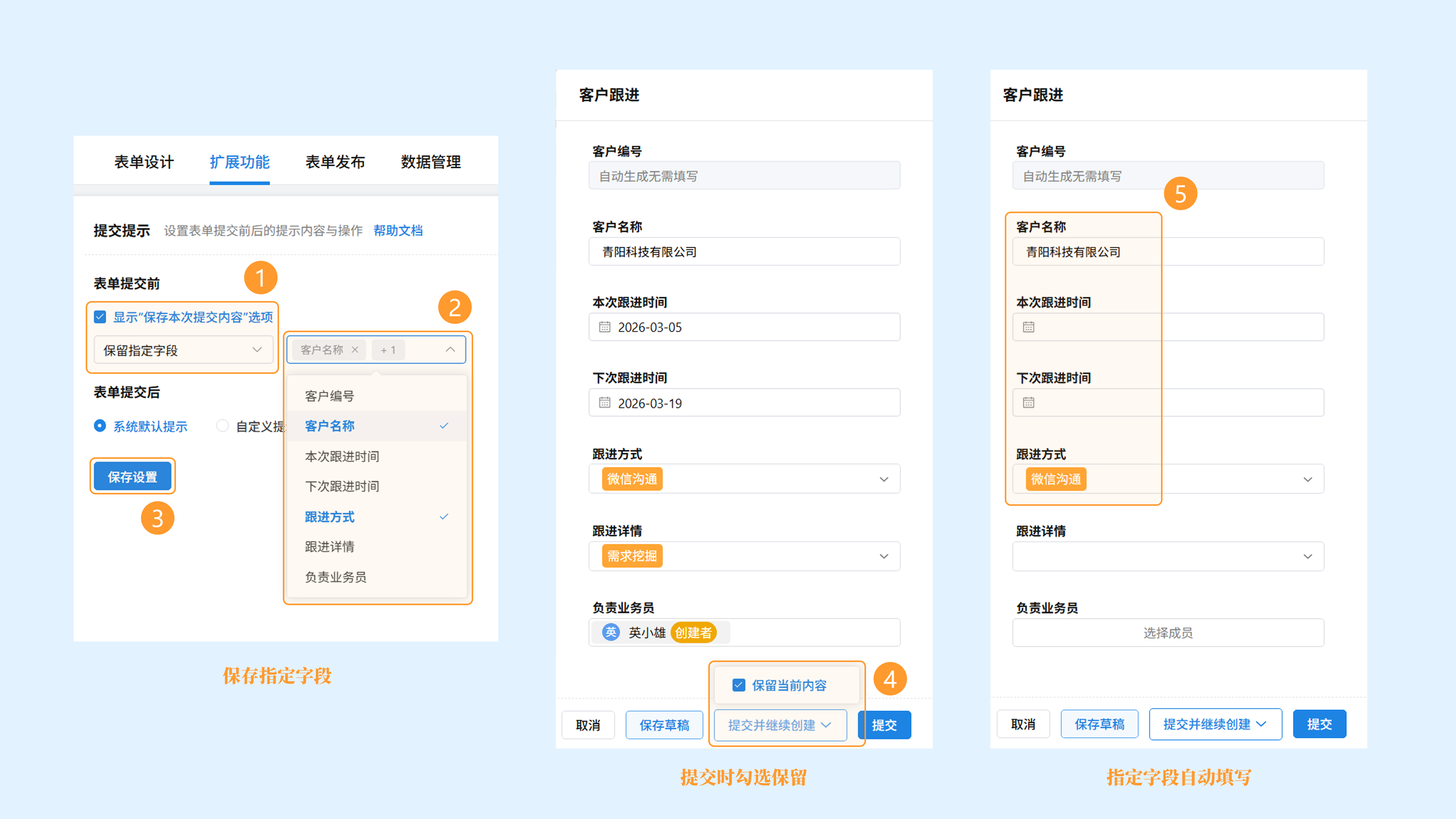Click calendar icon in empty 本次跟进时间 field
This screenshot has height=819, width=1456.
[x=1028, y=327]
